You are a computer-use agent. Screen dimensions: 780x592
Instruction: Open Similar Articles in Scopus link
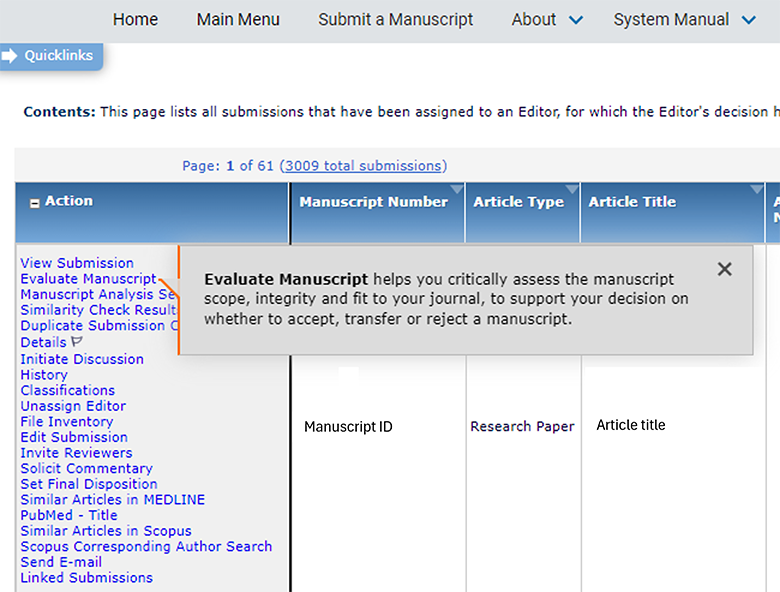(106, 531)
